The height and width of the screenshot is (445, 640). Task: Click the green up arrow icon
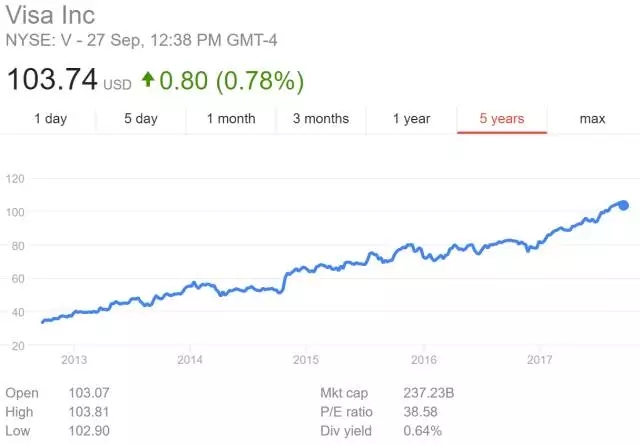(x=148, y=80)
